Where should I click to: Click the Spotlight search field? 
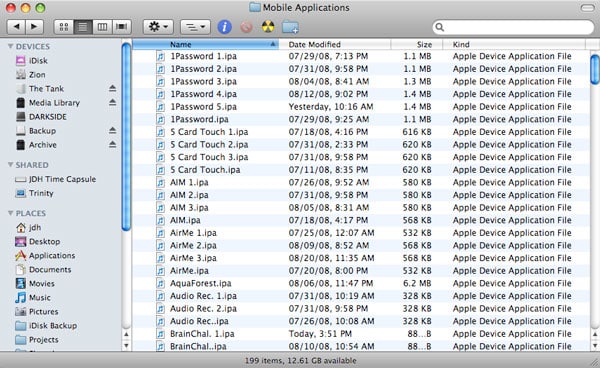(x=513, y=27)
